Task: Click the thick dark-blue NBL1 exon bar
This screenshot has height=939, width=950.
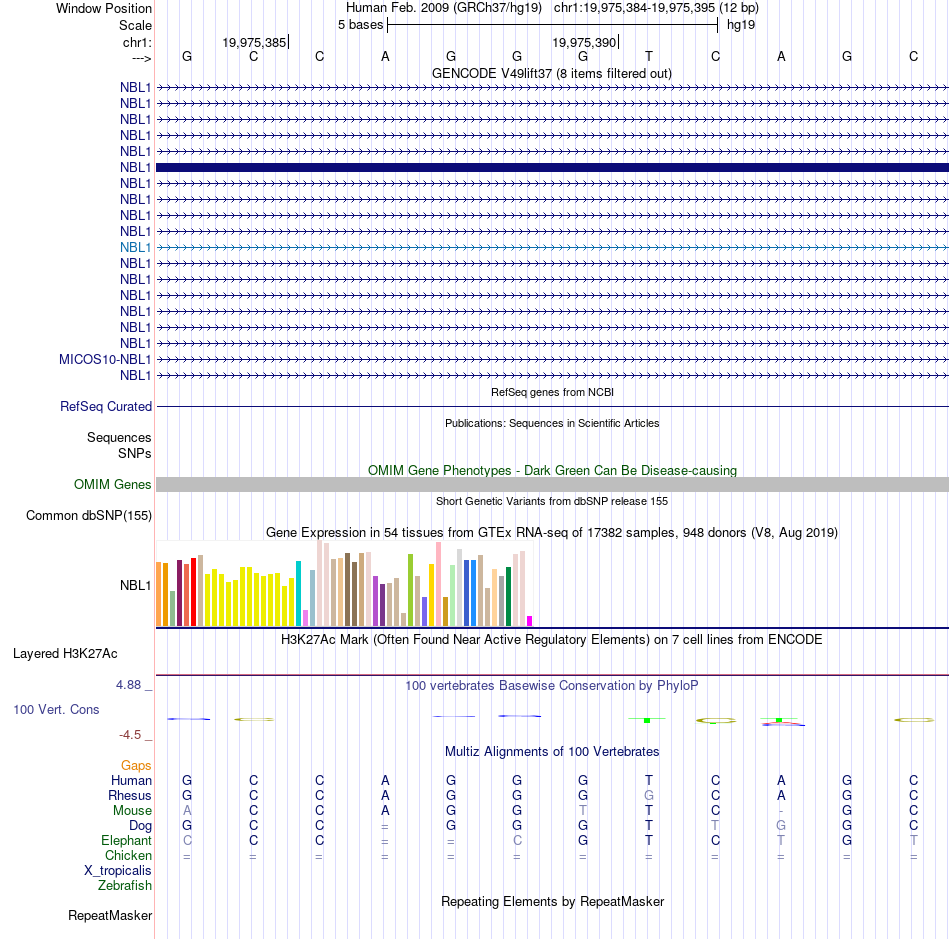Action: 552,167
